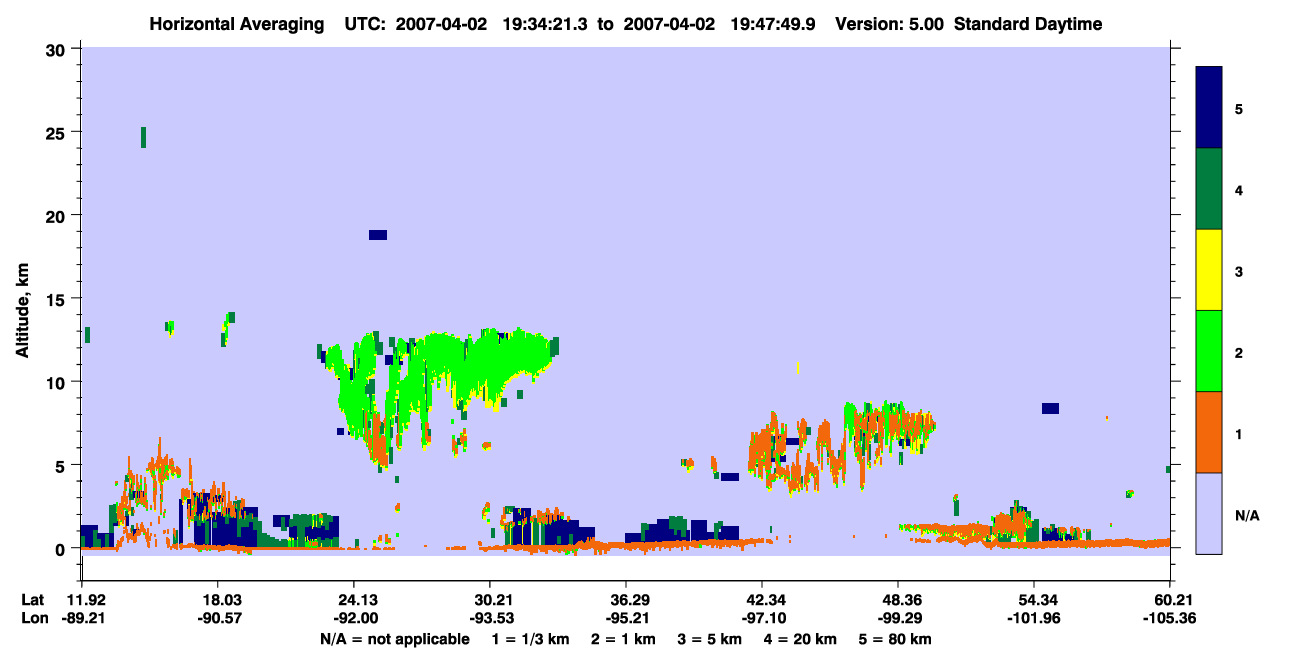Click the altitude tick label '15'
Image resolution: width=1300 pixels, height=667 pixels.
click(58, 299)
